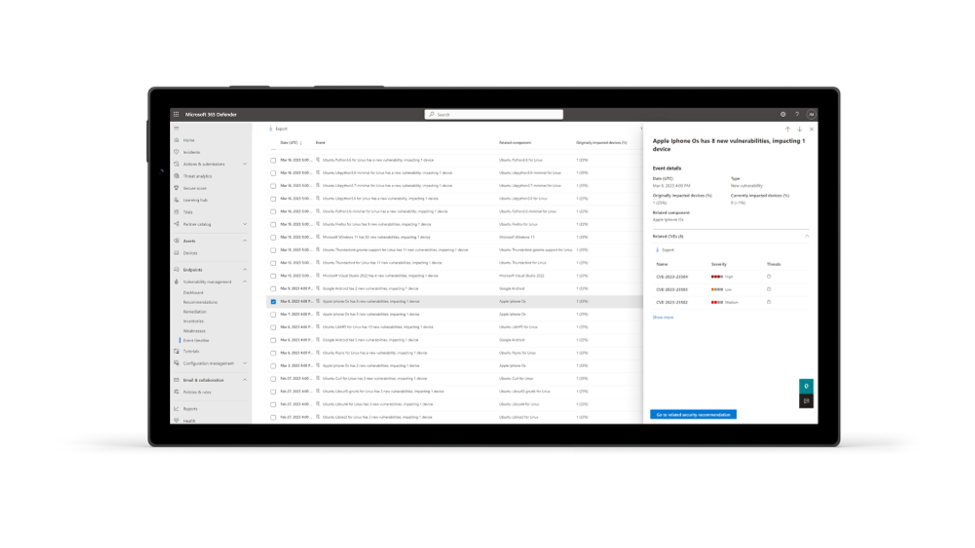The image size is (975, 548).
Task: Collapse the Email & collaboration chevron
Action: tap(245, 380)
